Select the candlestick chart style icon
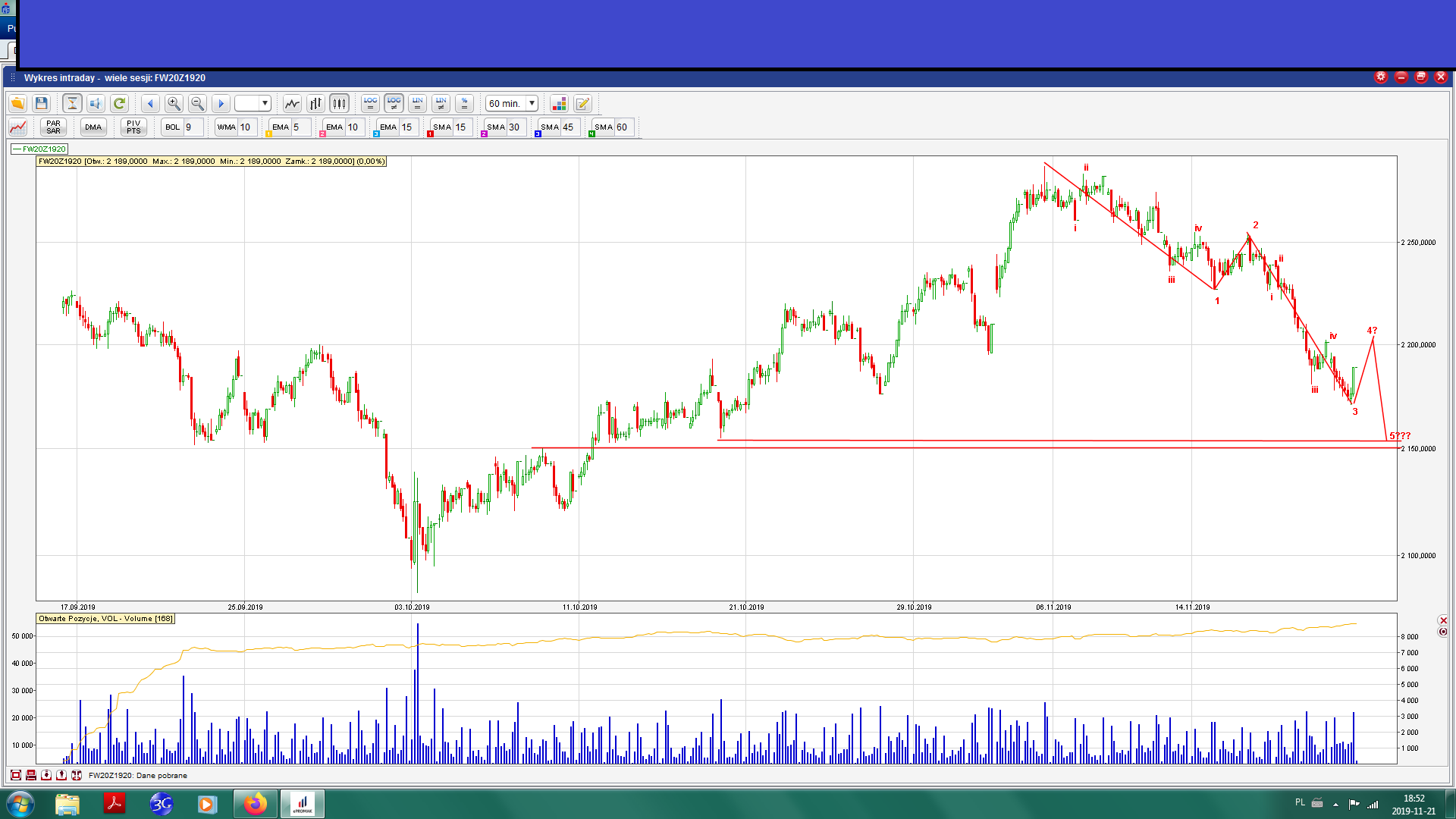Screen dimensions: 1456x819 339,104
